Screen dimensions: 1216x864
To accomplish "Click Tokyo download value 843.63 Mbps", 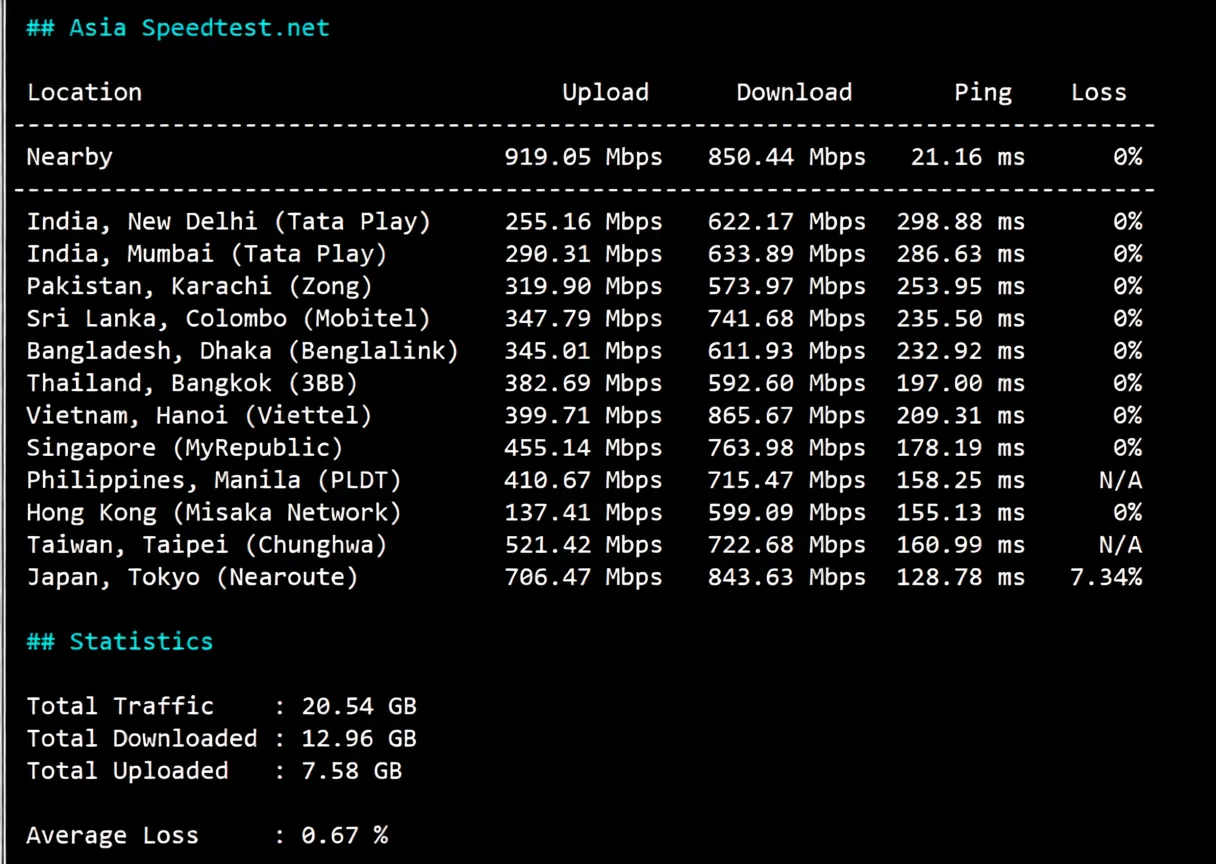I will [786, 578].
